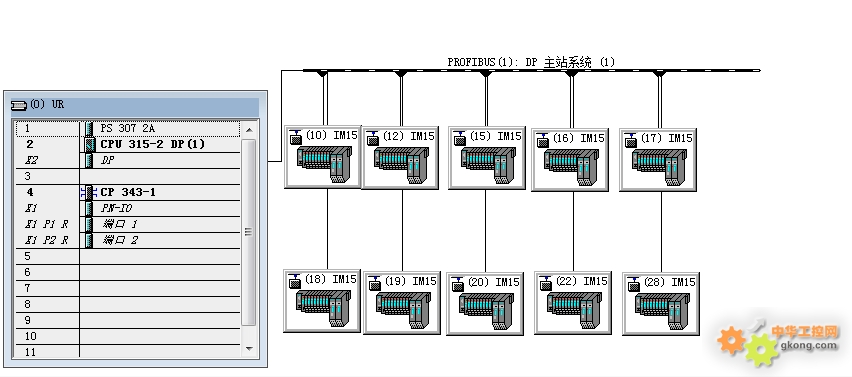Select the PS 307 2A row
852x377 pixels.
tap(128, 129)
